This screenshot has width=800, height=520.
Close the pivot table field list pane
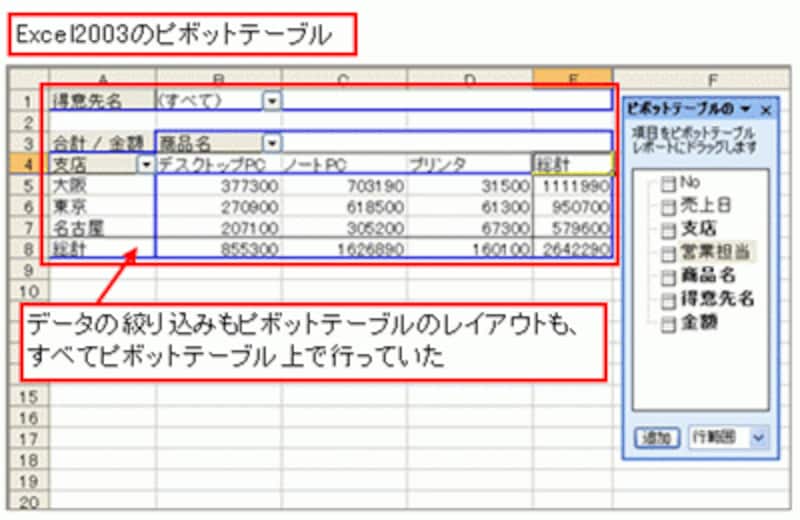coord(766,110)
